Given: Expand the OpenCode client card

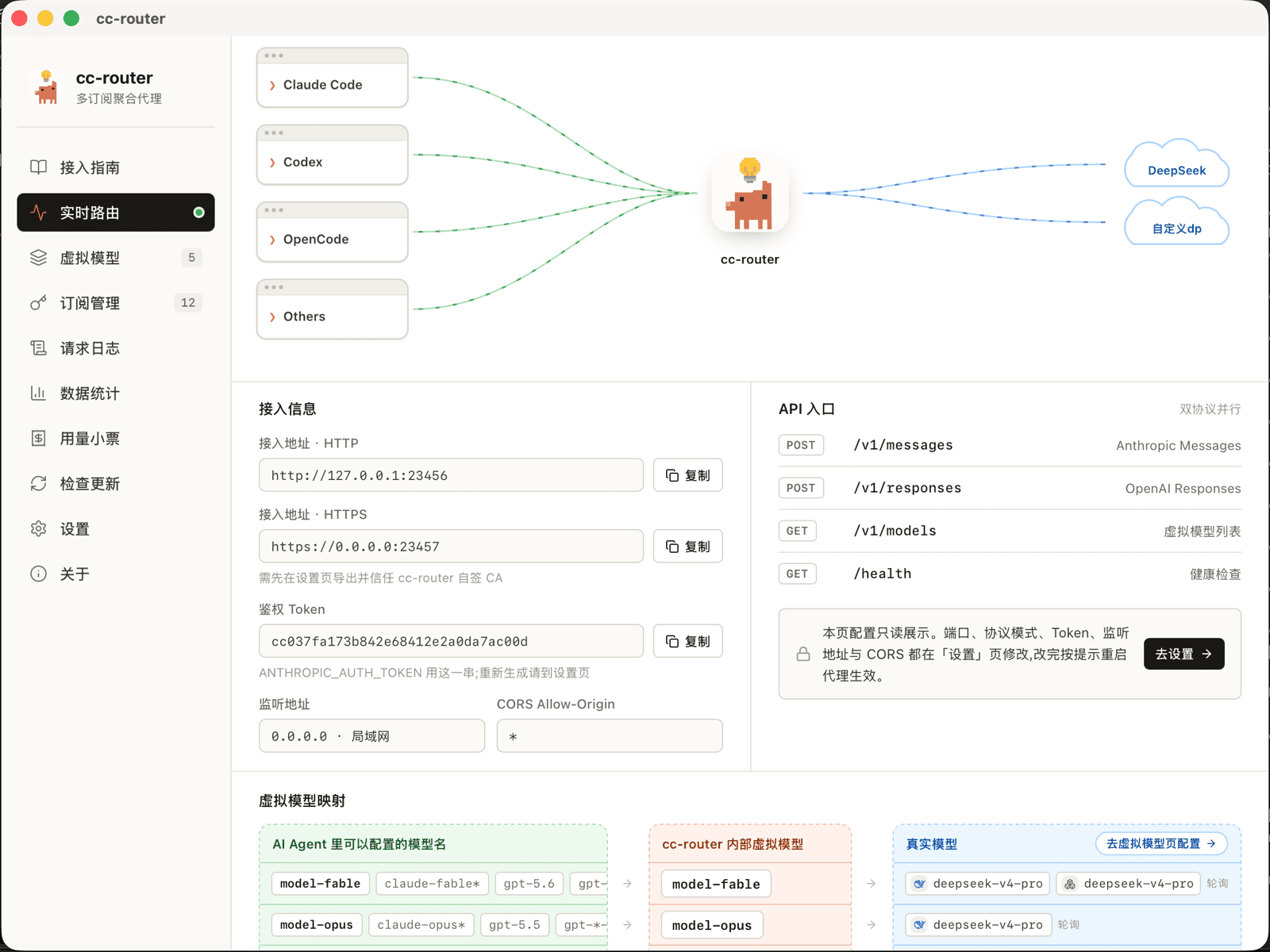Looking at the screenshot, I should pos(333,232).
